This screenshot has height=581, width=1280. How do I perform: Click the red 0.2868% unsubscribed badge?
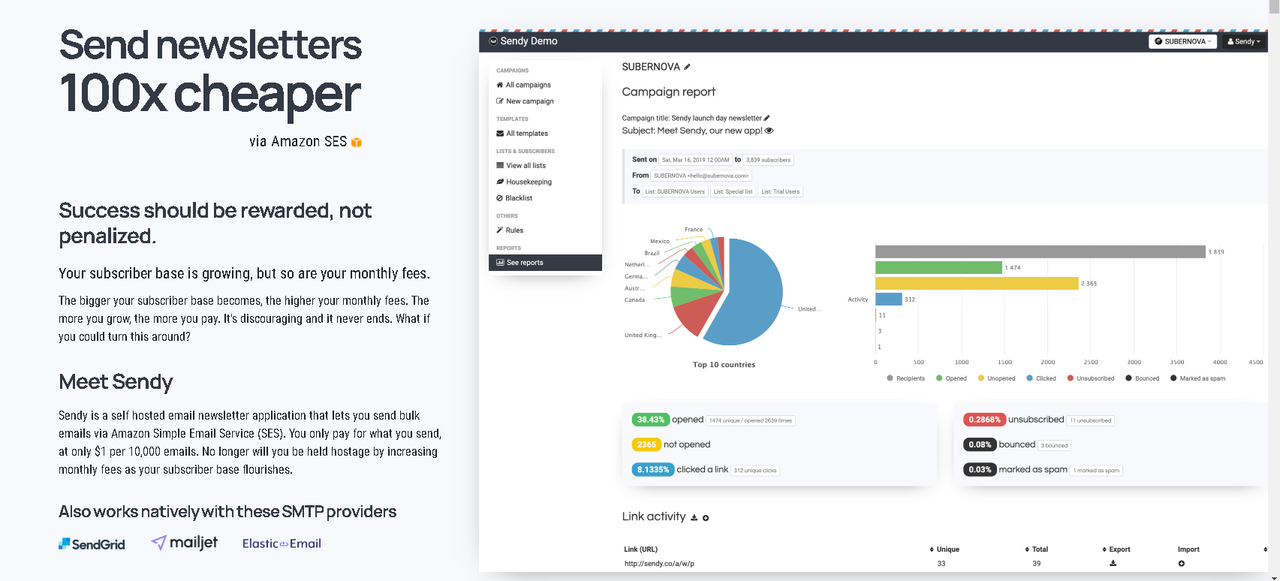984,420
